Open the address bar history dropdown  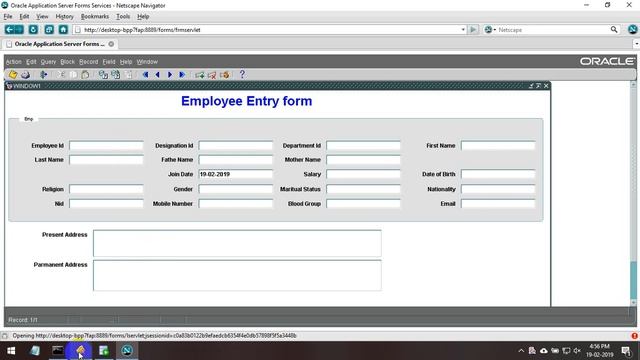click(463, 29)
